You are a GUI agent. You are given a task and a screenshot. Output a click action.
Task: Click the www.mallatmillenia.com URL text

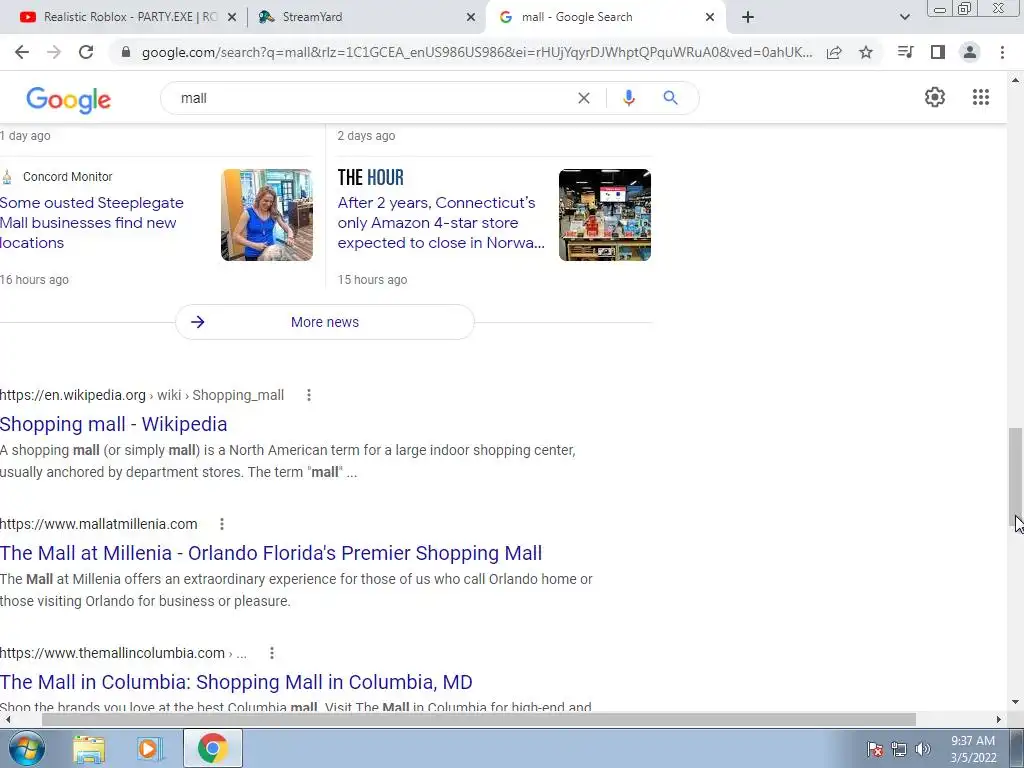(99, 524)
